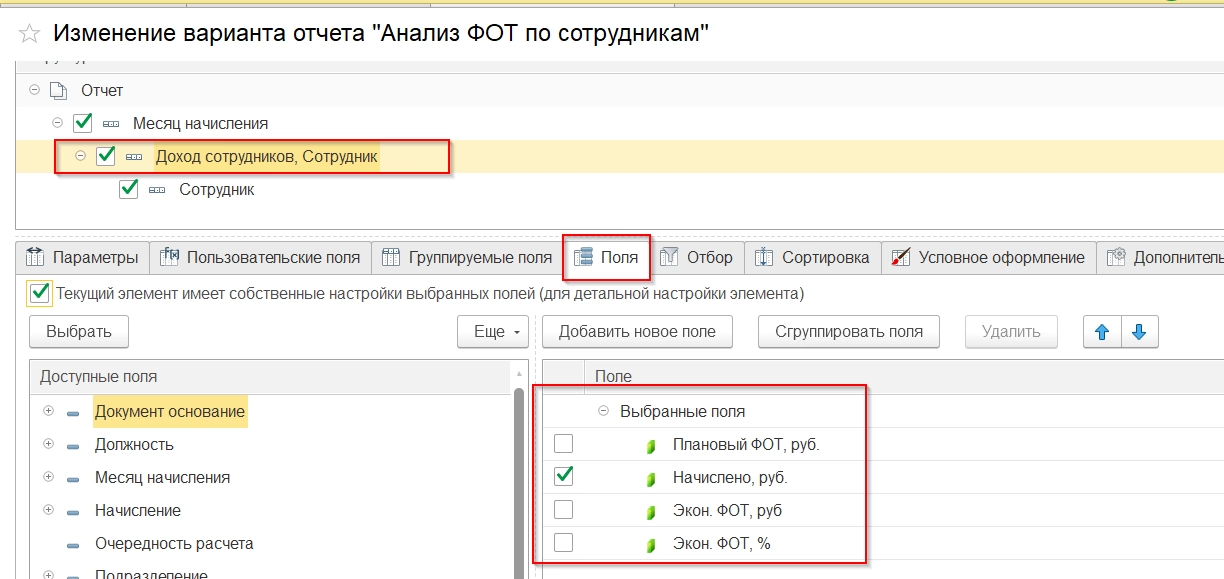Open the Группируемые поля tab
This screenshot has height=579, width=1224.
468,257
